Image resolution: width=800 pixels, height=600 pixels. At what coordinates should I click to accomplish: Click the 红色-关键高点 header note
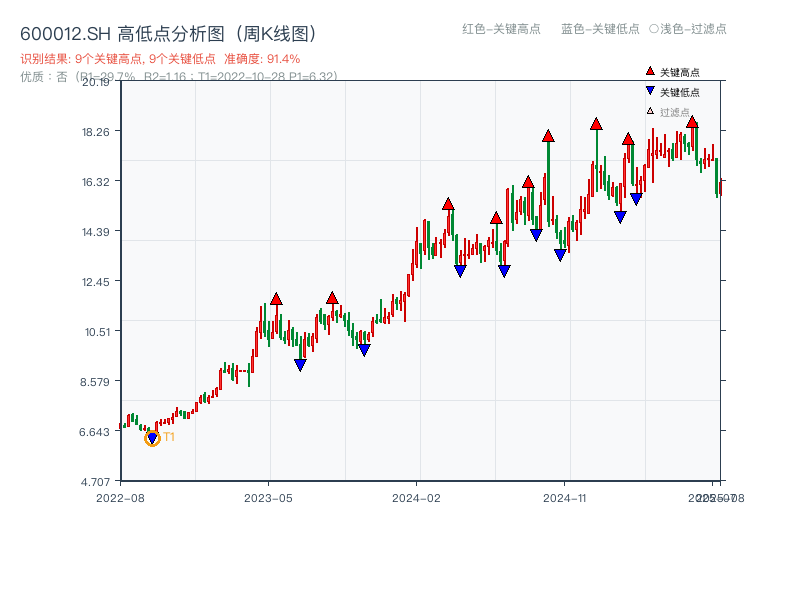(501, 29)
